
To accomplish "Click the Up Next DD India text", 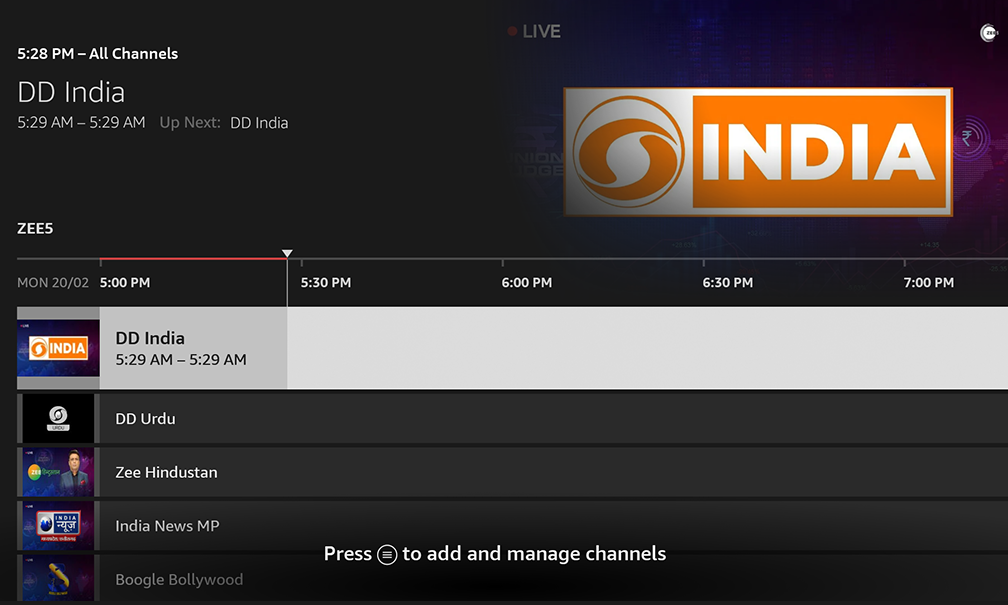I will point(224,122).
